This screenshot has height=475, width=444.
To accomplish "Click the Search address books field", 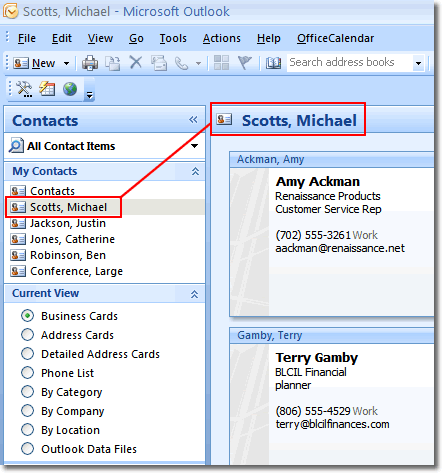I will 349,63.
